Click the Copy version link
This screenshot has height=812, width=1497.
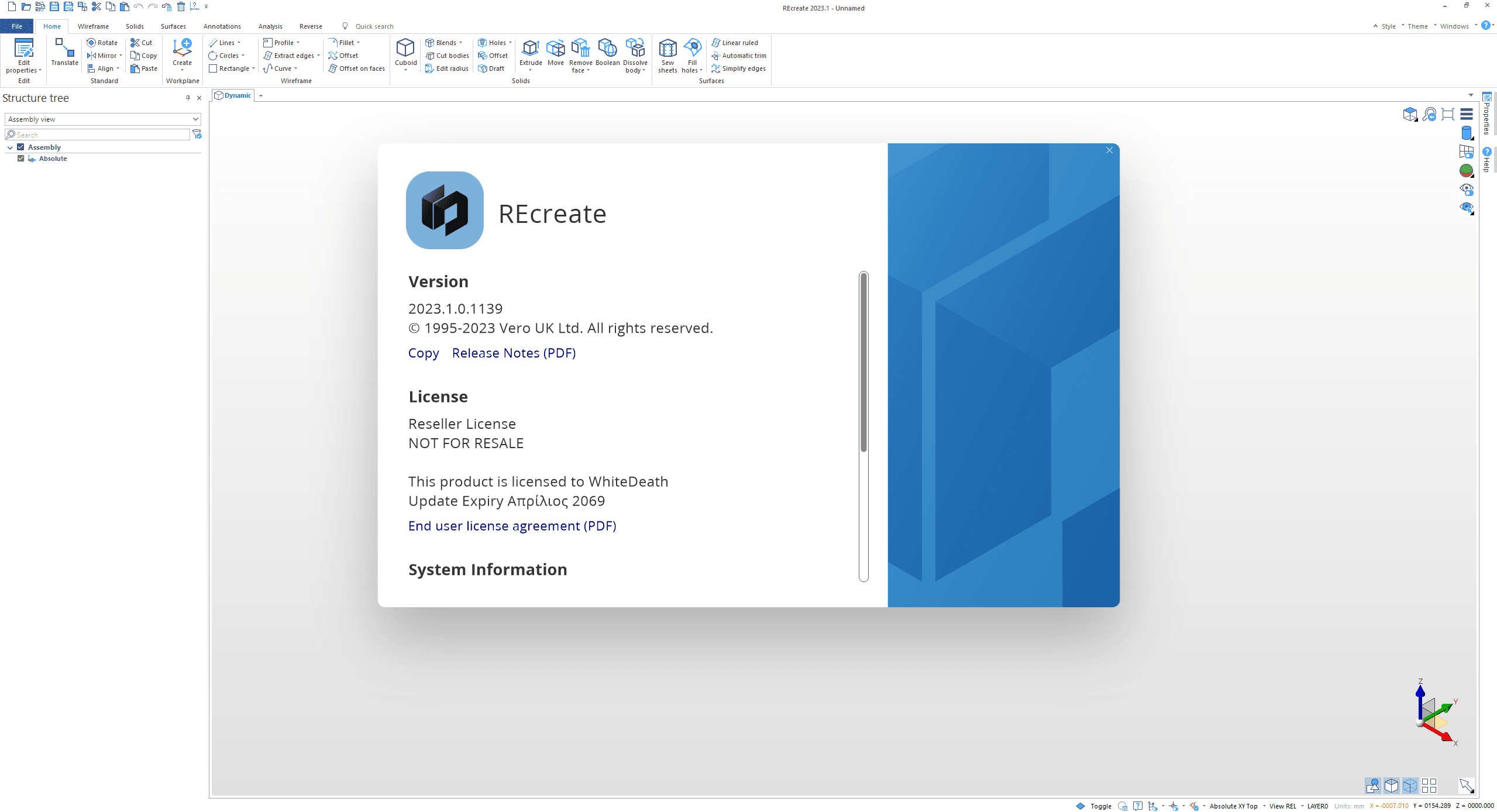point(423,353)
